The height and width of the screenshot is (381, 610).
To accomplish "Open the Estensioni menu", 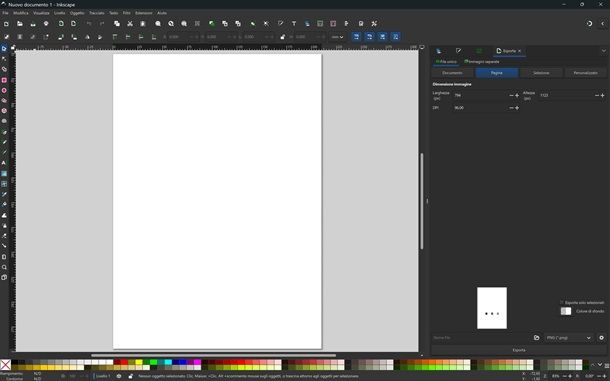I will tap(144, 13).
